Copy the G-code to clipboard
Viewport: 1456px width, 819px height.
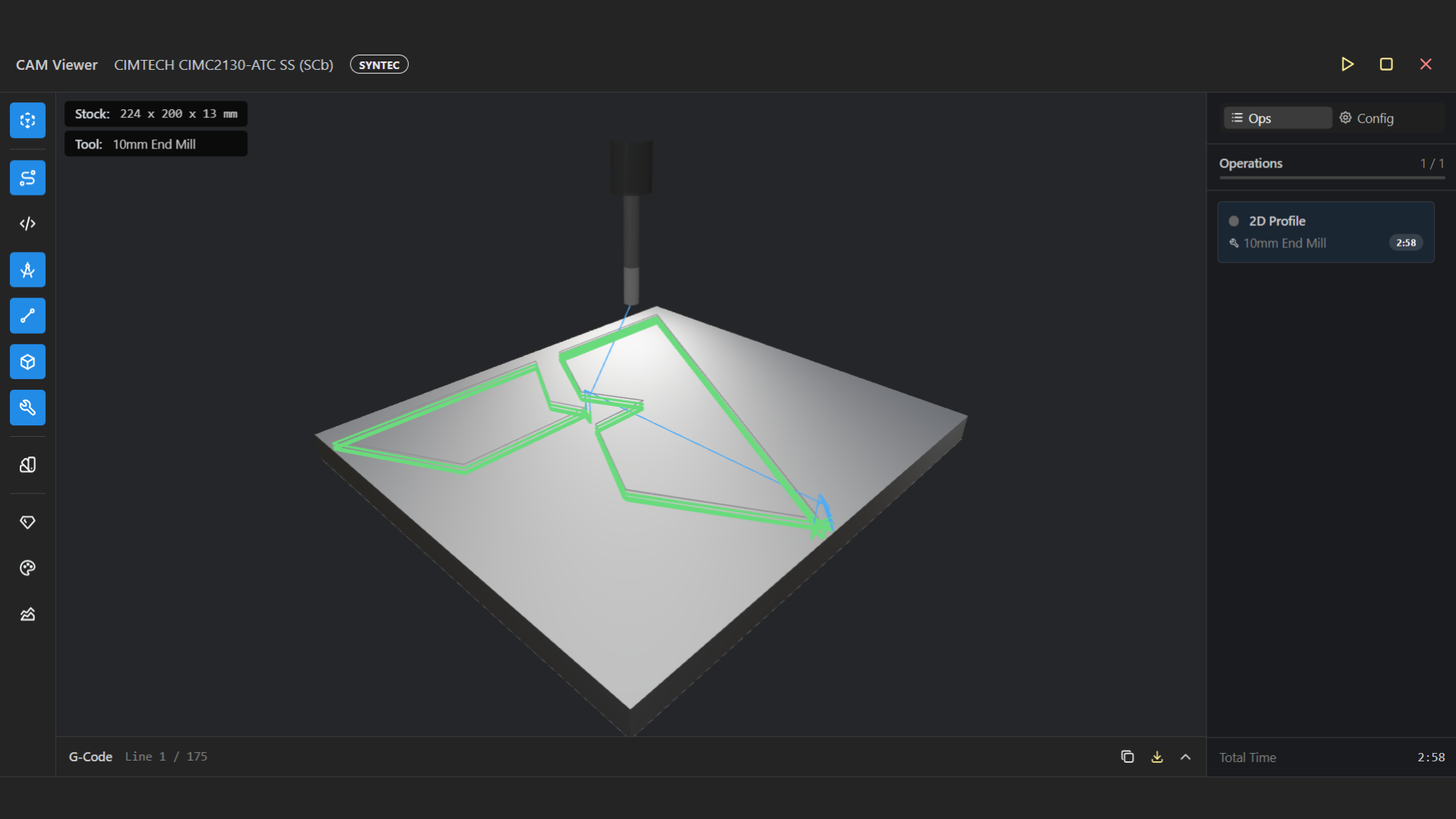click(1127, 757)
